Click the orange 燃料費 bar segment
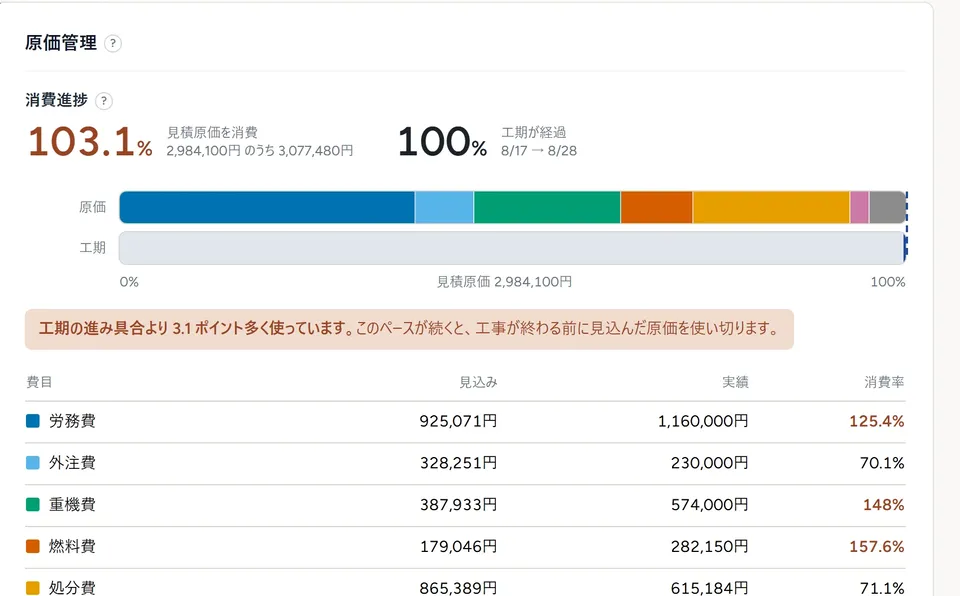This screenshot has height=596, width=960. pyautogui.click(x=656, y=207)
